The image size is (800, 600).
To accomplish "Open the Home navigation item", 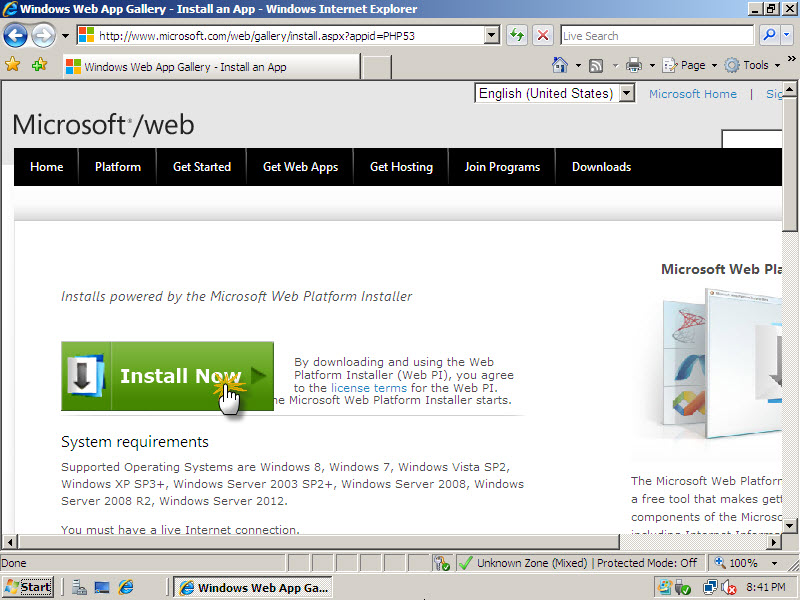I will click(46, 167).
